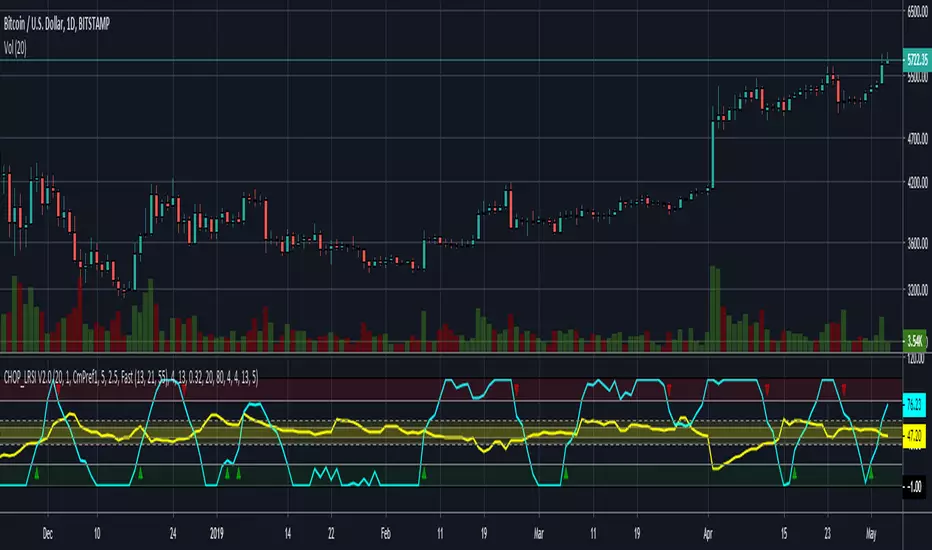Click the tallest green volume bar at April
The image size is (932, 550).
tap(713, 309)
